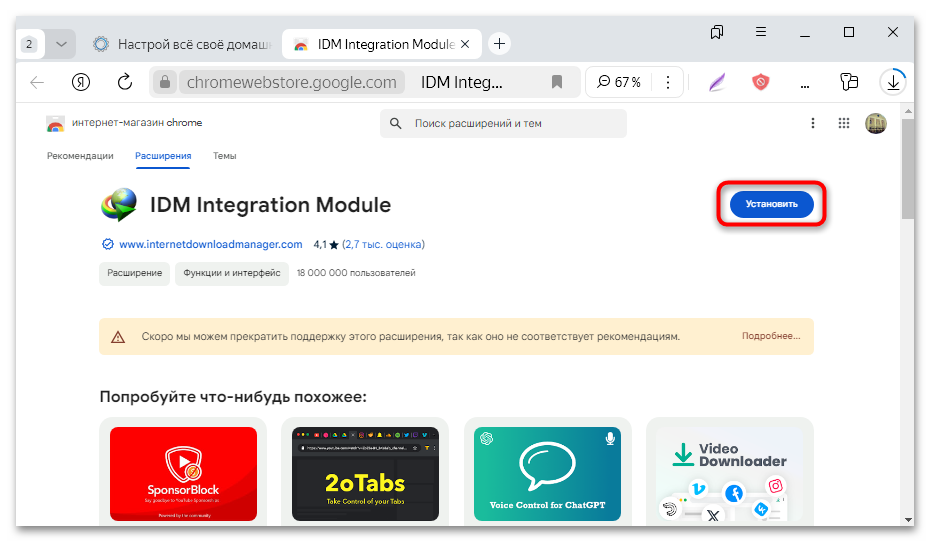Screen dimensions: 930x542
Task: Click интернет-магазин chrome title text
Action: [x=137, y=123]
